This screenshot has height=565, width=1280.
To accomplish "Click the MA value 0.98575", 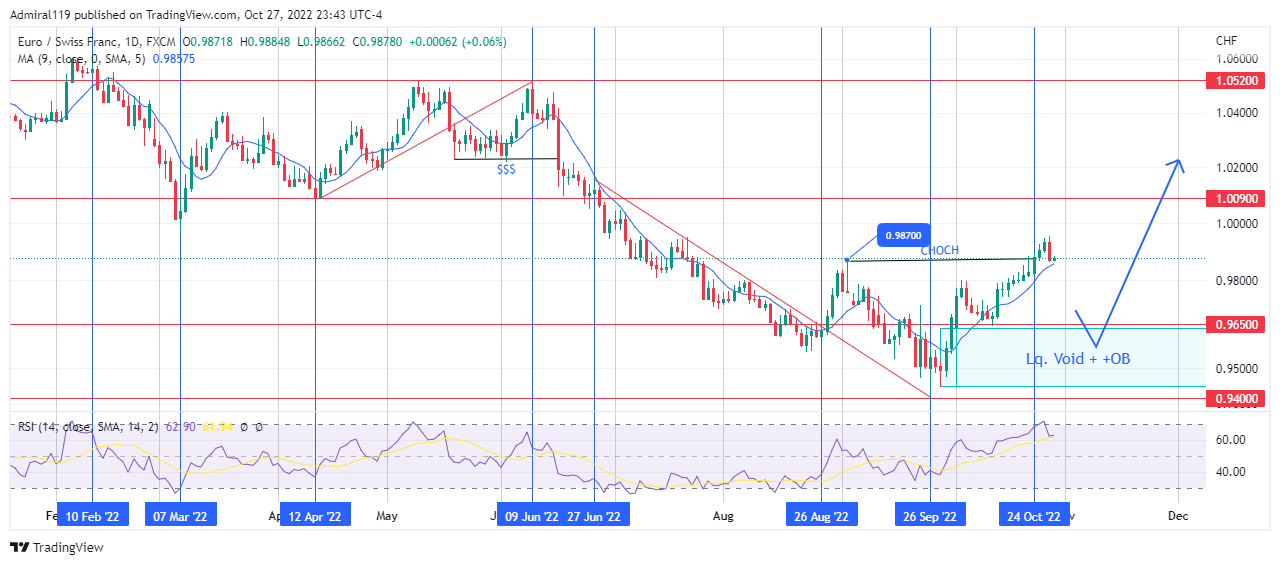I will [x=173, y=59].
